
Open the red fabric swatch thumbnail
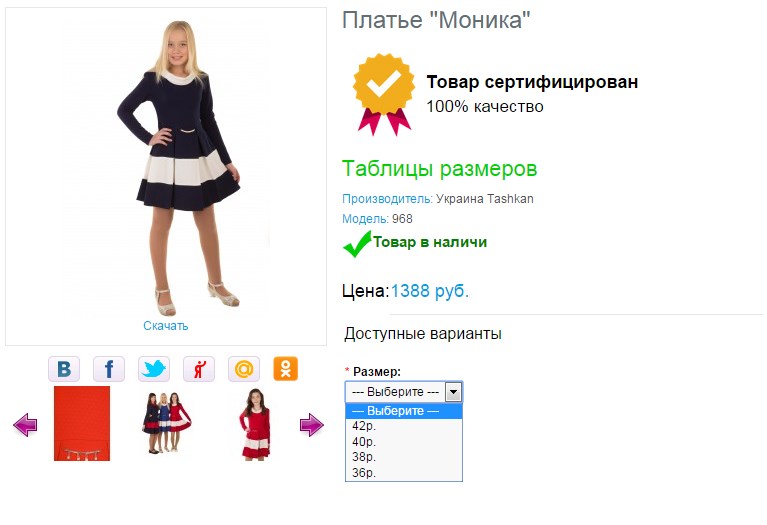click(82, 423)
